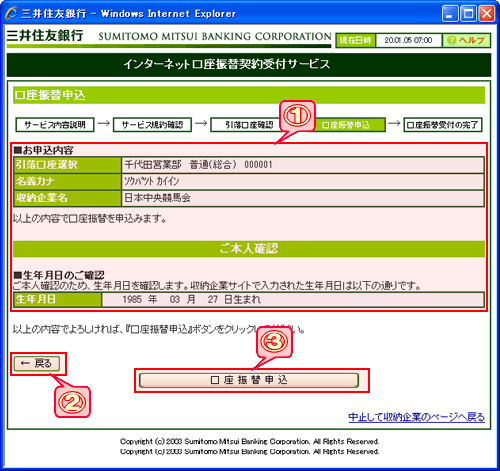Click the name value ソクハツト カイン
Viewport: 500px width, 471px height.
[152, 181]
